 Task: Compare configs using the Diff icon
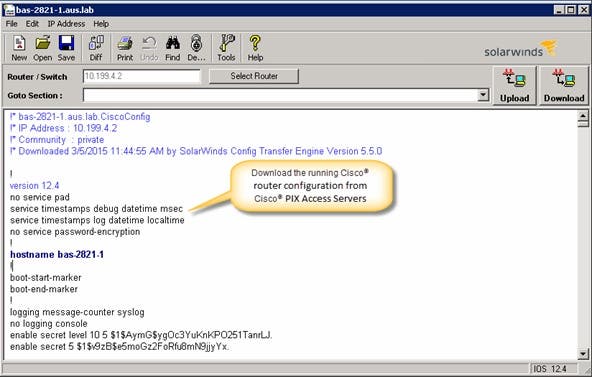pyautogui.click(x=96, y=48)
